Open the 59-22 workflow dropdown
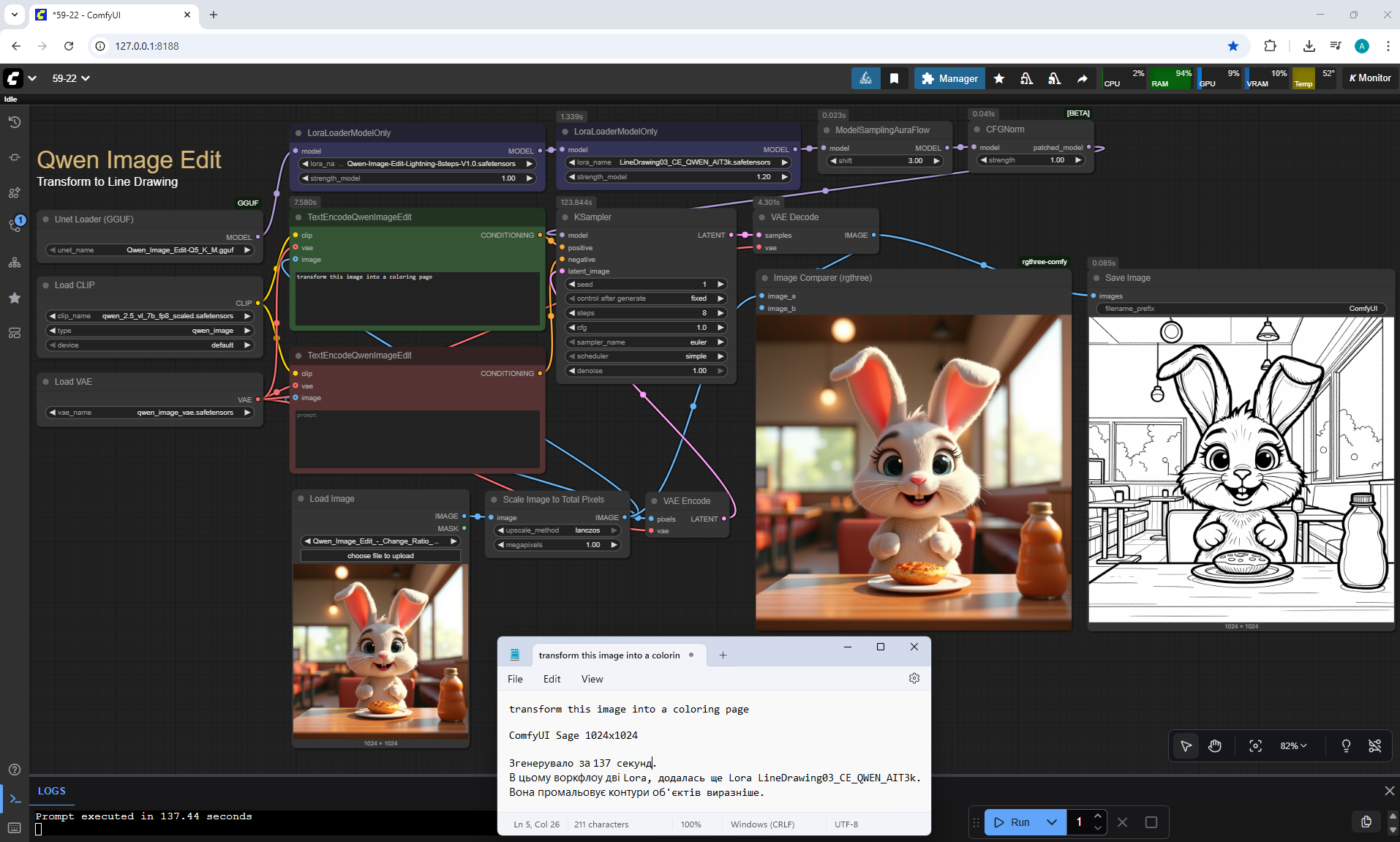Screen dimensions: 1400x842 (71, 78)
